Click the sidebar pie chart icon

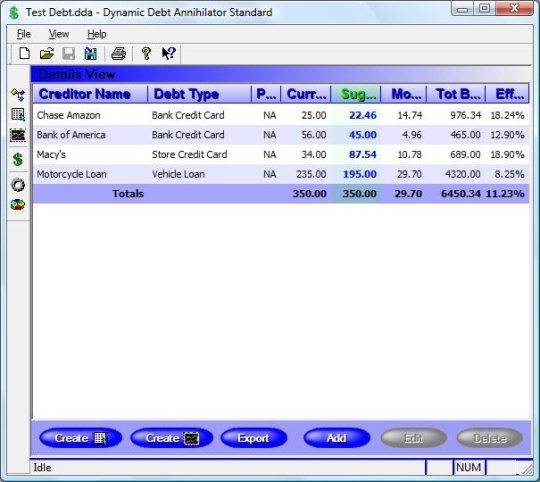(18, 205)
